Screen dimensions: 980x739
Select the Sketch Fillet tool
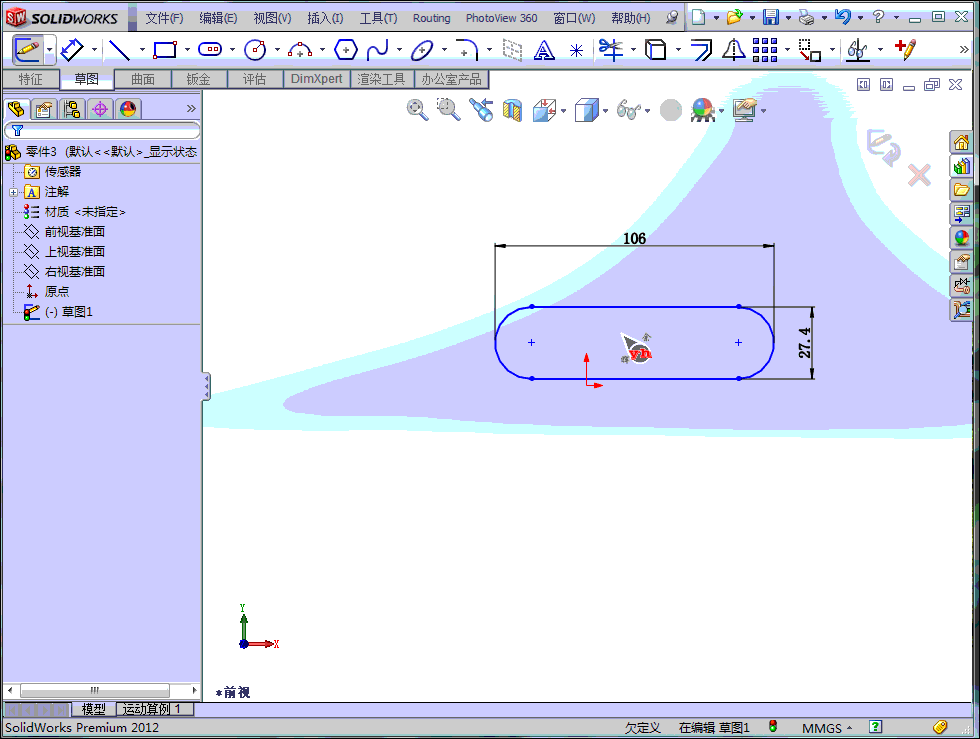pyautogui.click(x=467, y=49)
